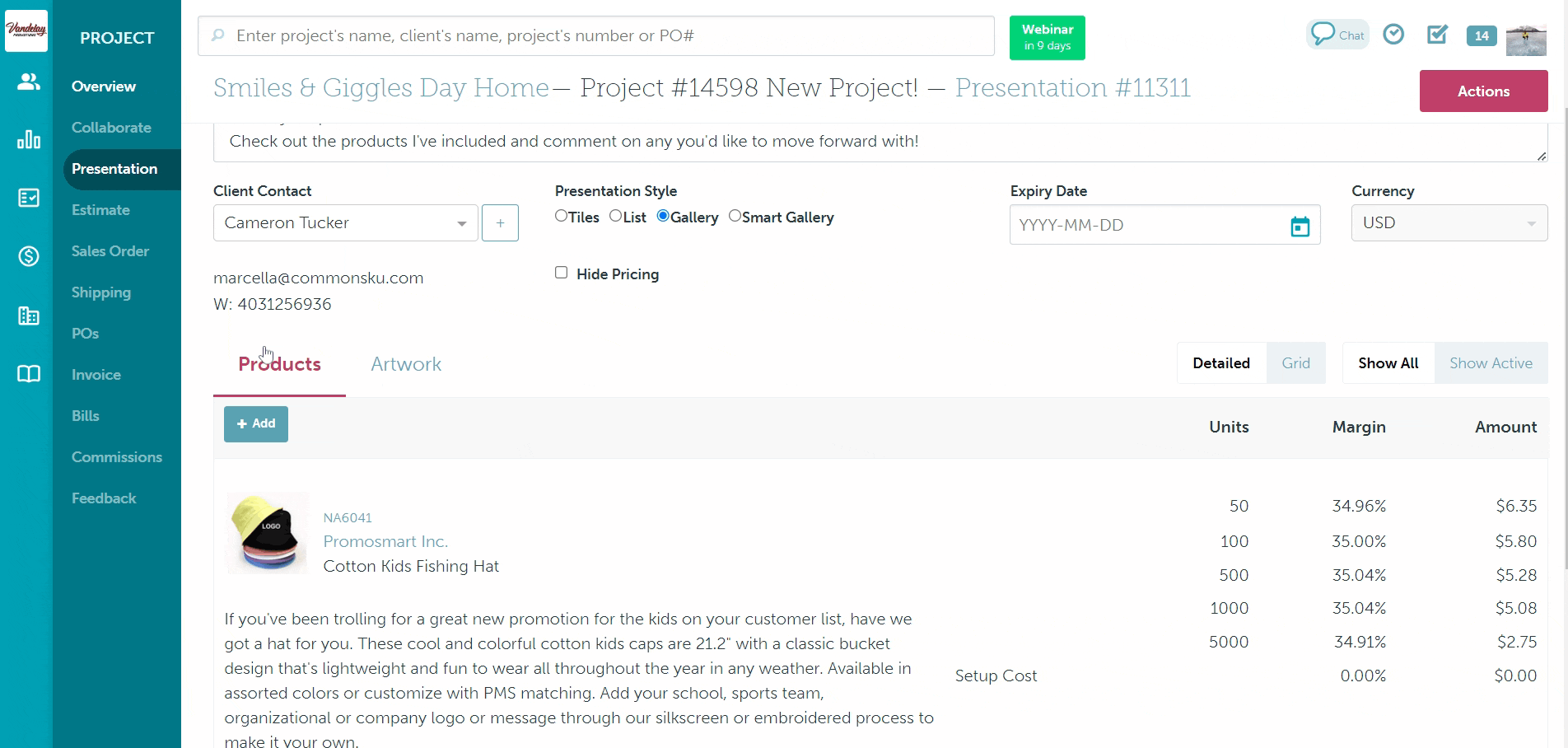Go to Sales Order in project menu
Image resolution: width=1568 pixels, height=748 pixels.
(110, 251)
